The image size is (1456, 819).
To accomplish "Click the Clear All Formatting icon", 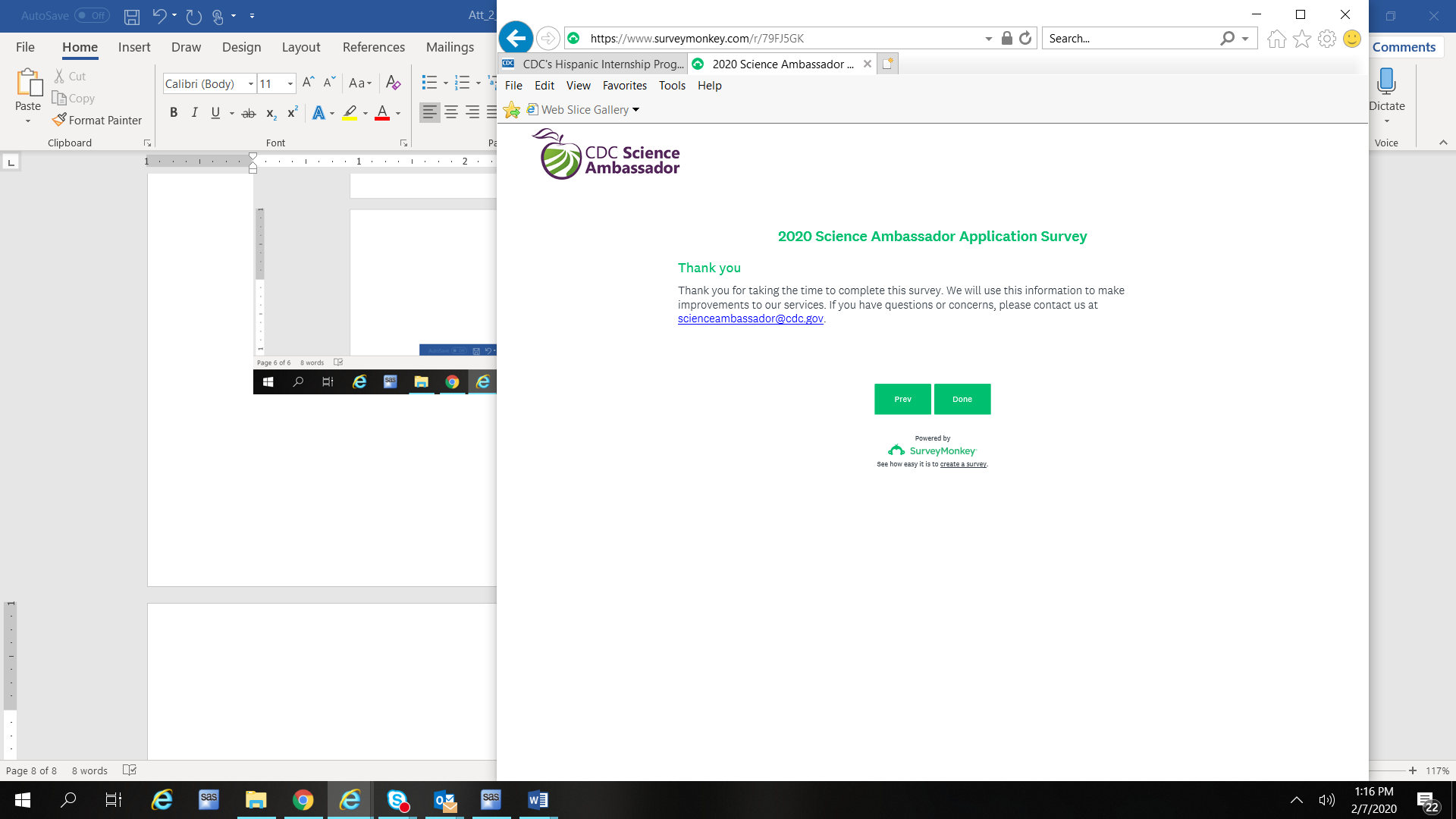I will point(393,83).
